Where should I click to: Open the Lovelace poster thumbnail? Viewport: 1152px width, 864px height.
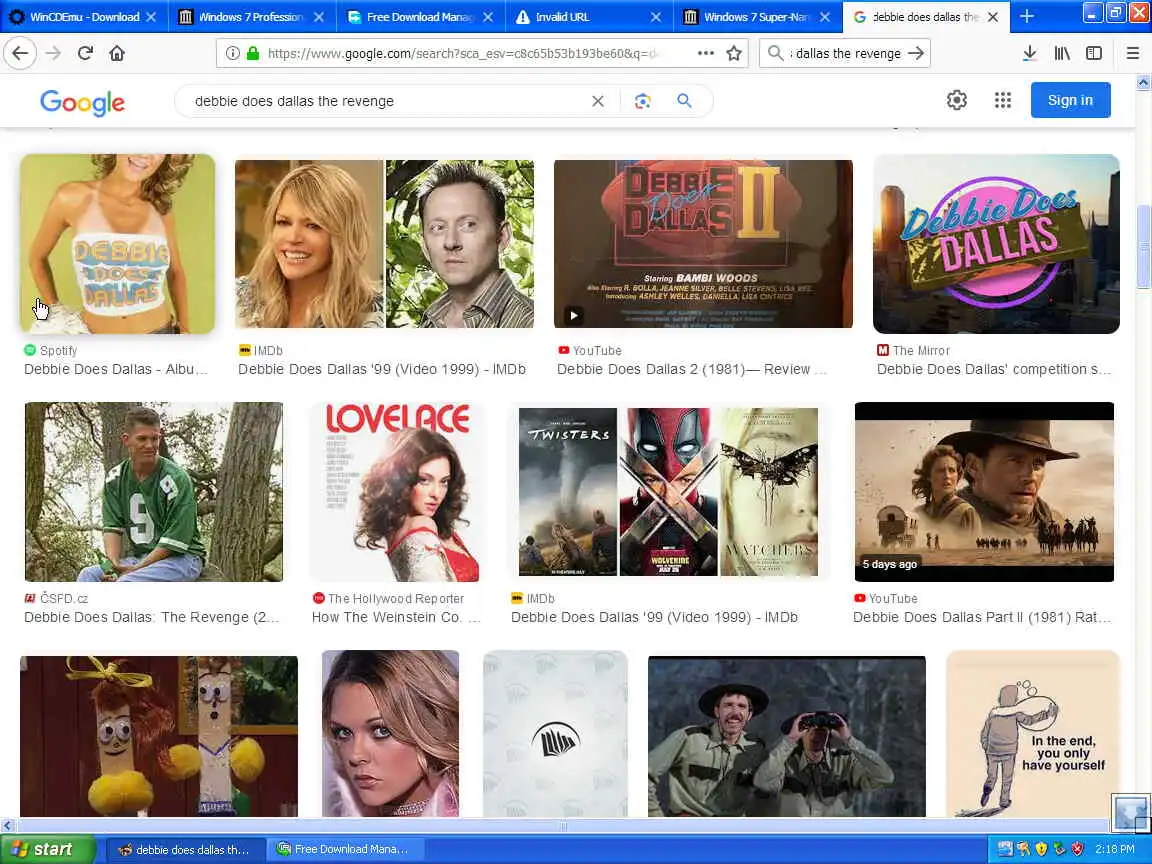pos(396,492)
